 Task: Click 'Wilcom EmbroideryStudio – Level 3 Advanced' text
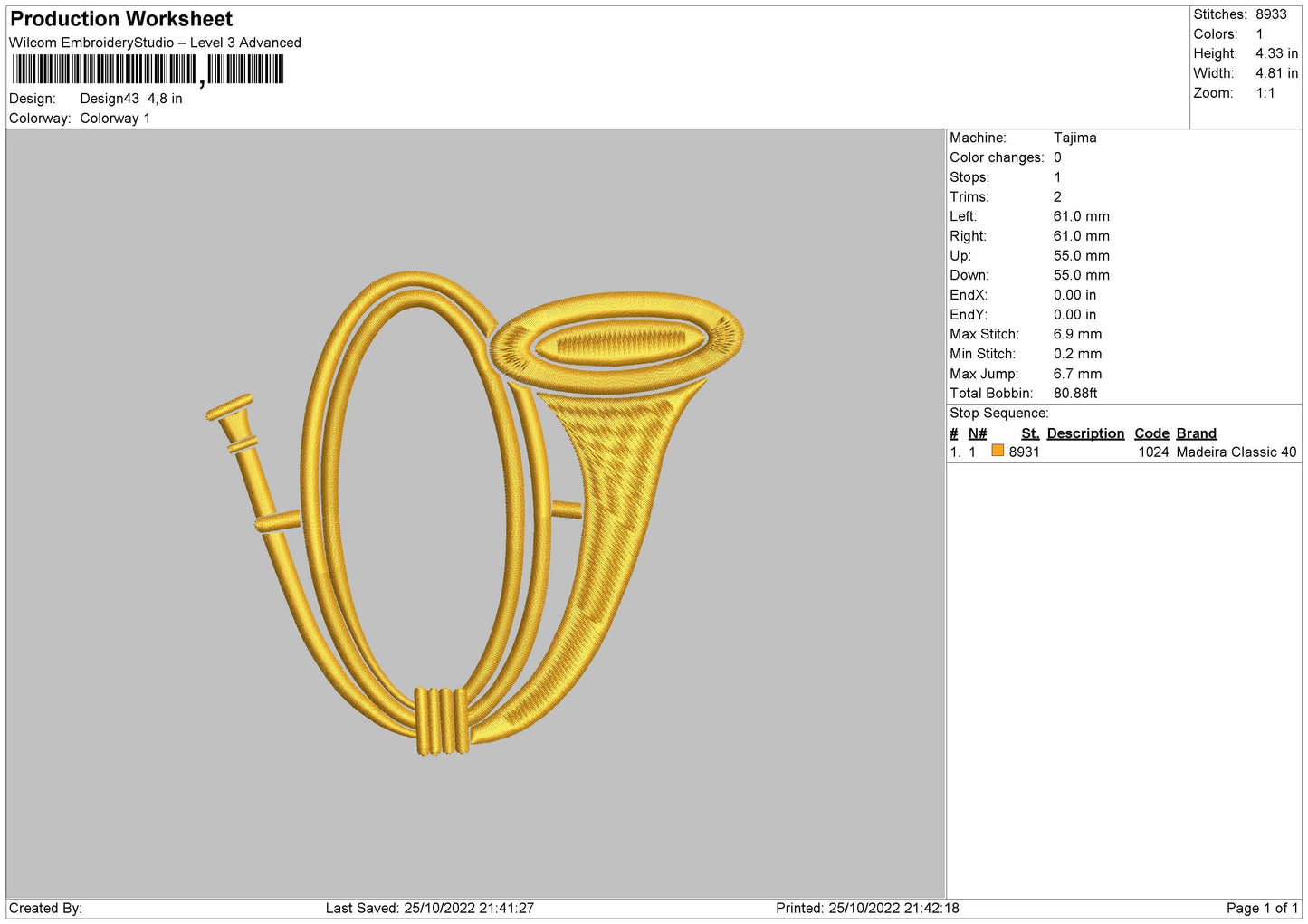tap(155, 43)
